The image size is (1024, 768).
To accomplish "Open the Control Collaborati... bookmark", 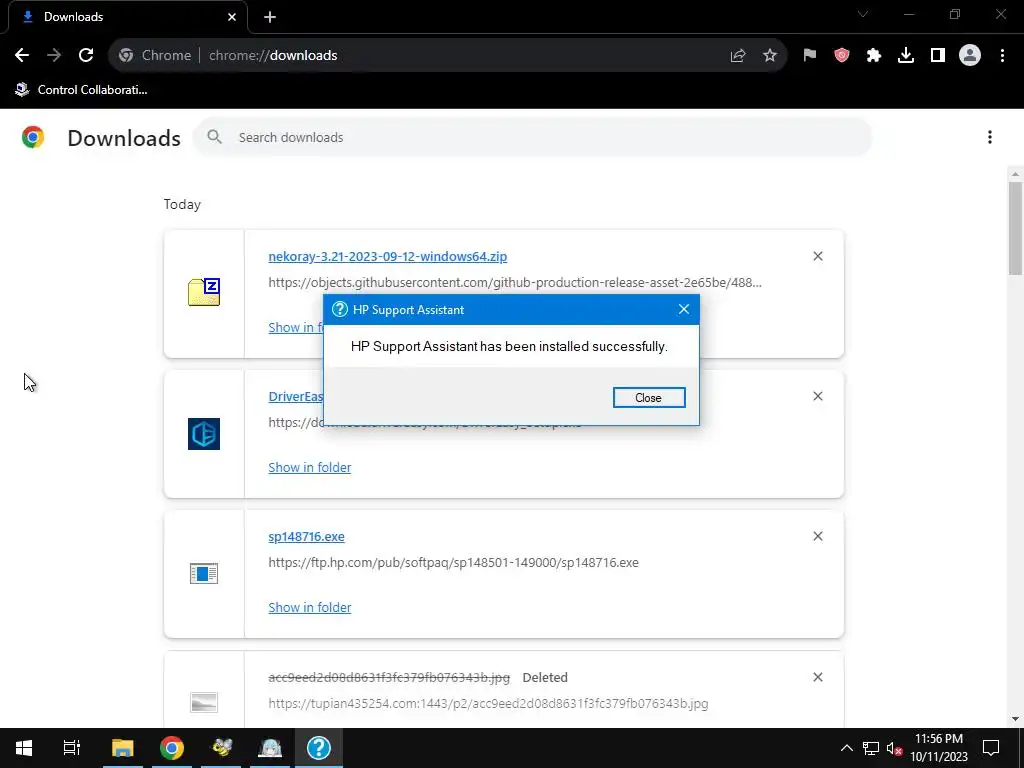I will click(x=81, y=90).
